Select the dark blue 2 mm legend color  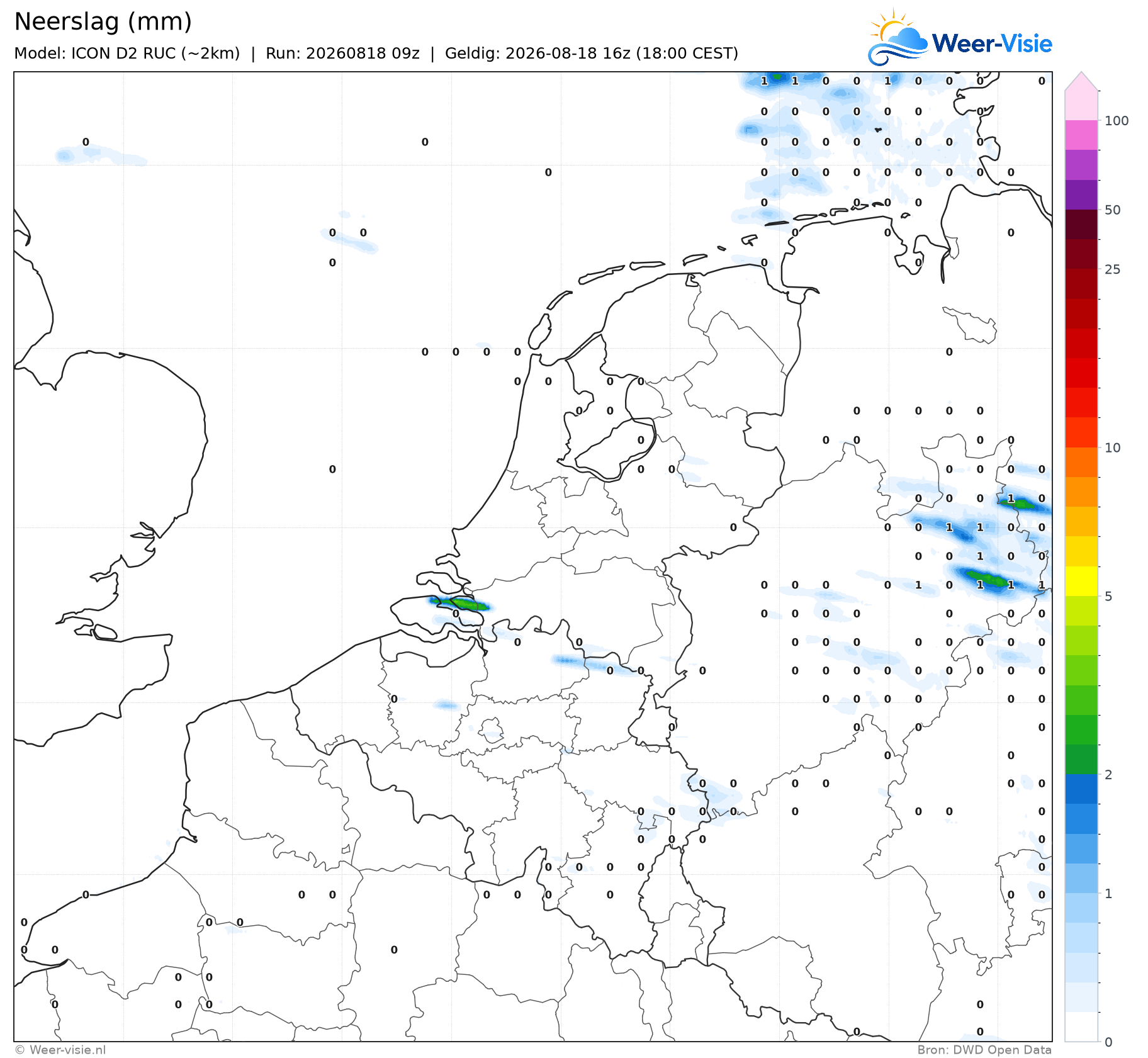click(1081, 789)
